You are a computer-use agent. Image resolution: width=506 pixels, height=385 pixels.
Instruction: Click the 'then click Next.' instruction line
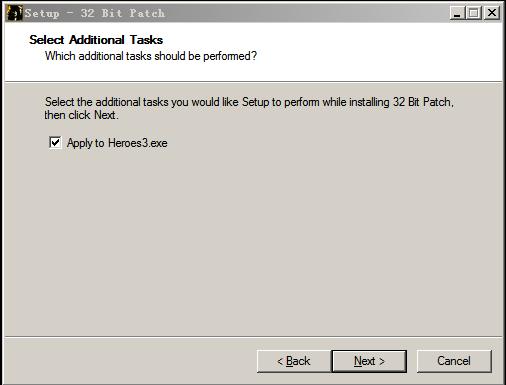[81, 115]
